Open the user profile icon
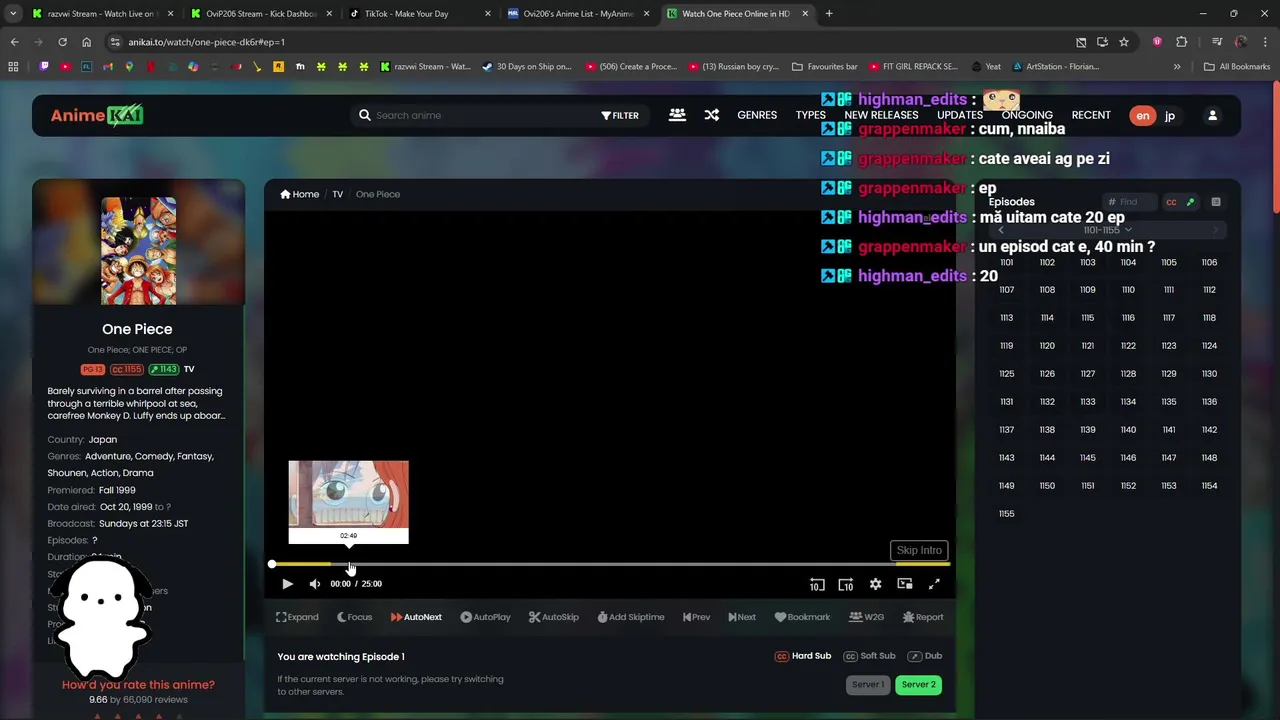The height and width of the screenshot is (720, 1280). [1212, 115]
